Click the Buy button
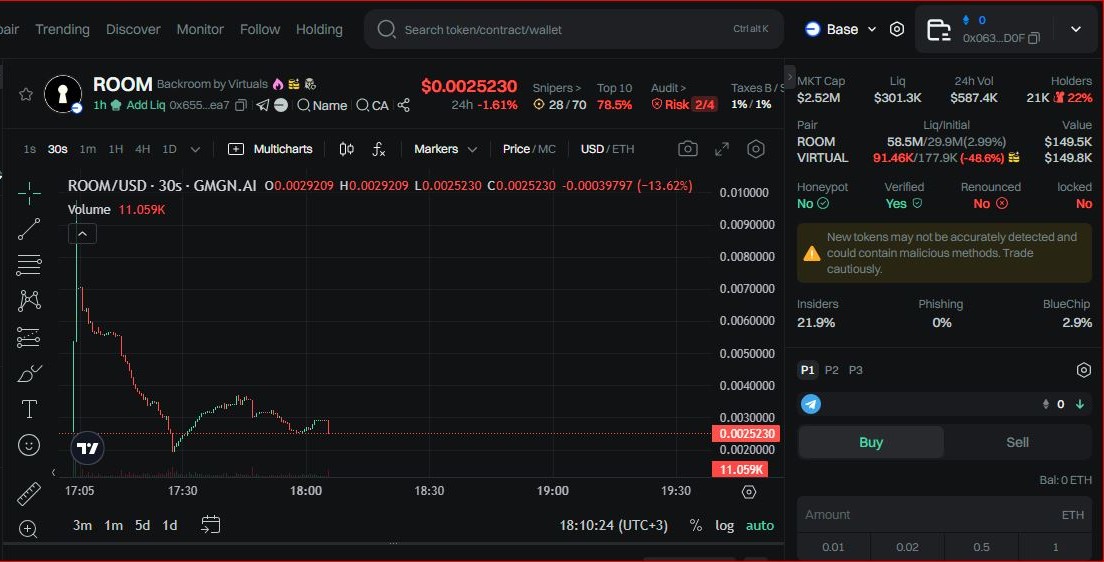This screenshot has height=562, width=1104. pyautogui.click(x=871, y=442)
